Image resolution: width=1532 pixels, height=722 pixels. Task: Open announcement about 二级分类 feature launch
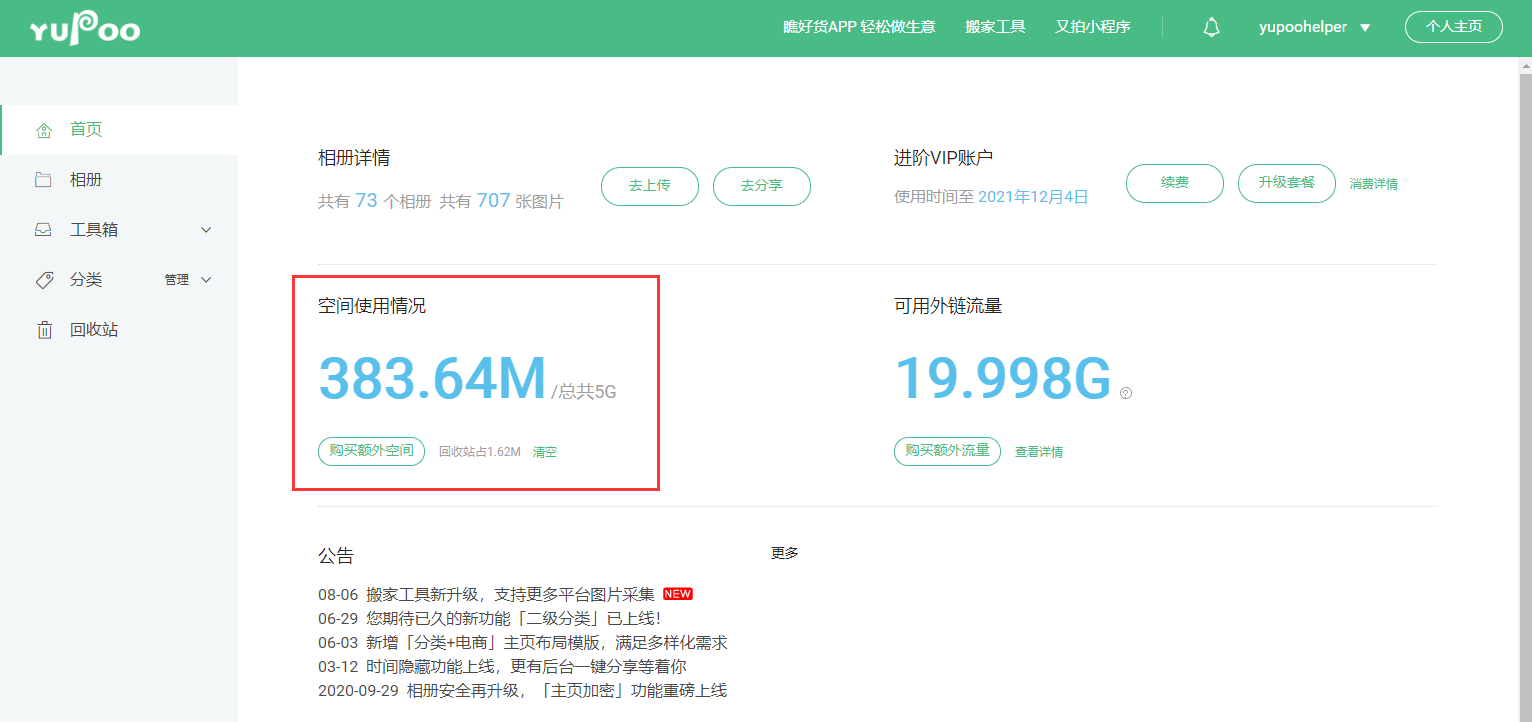489,619
